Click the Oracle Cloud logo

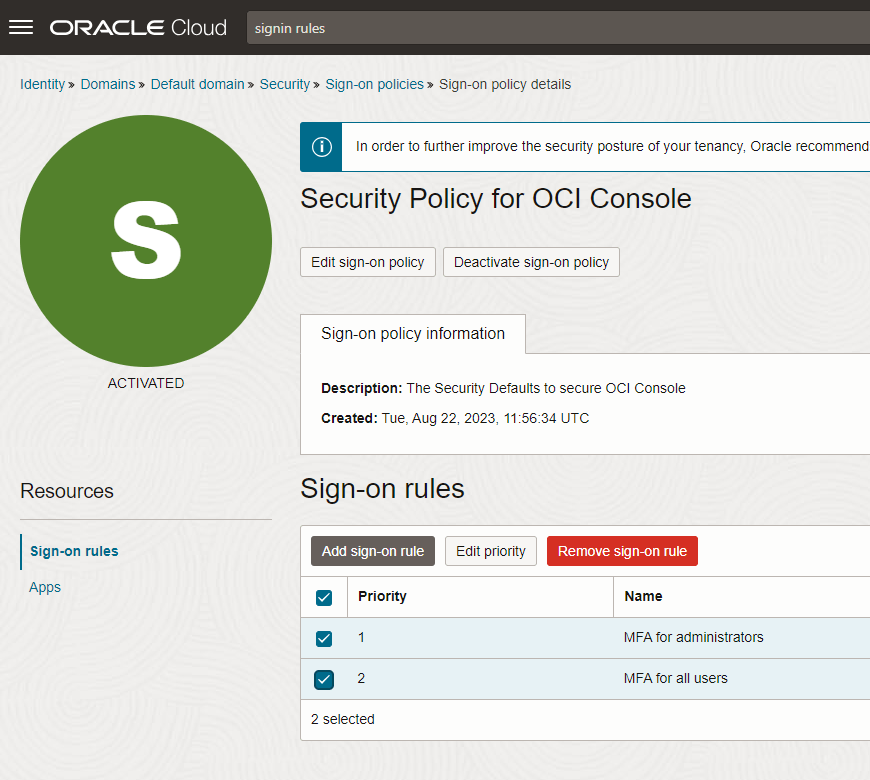(138, 28)
